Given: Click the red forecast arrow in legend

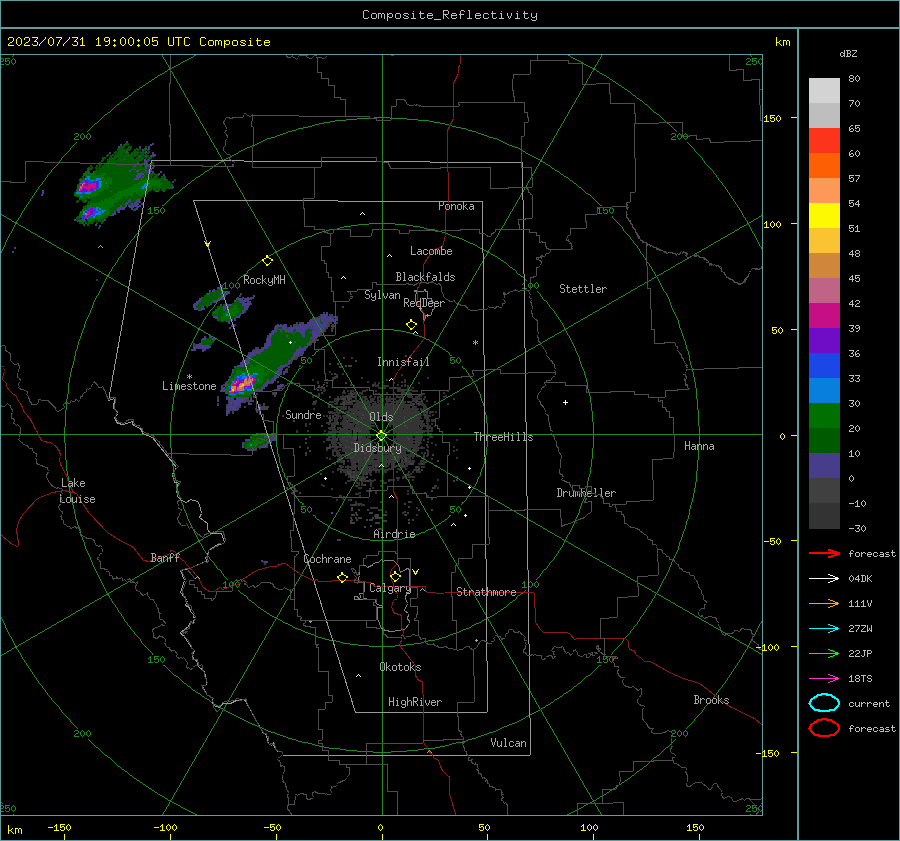Looking at the screenshot, I should (x=824, y=553).
